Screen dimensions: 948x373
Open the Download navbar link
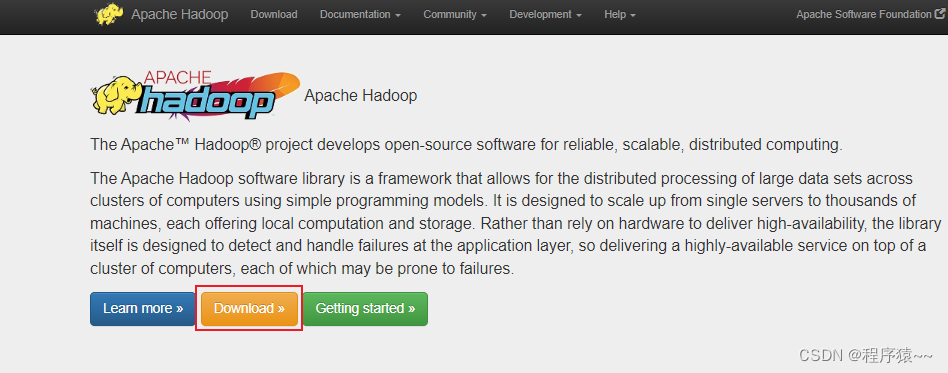click(x=274, y=15)
